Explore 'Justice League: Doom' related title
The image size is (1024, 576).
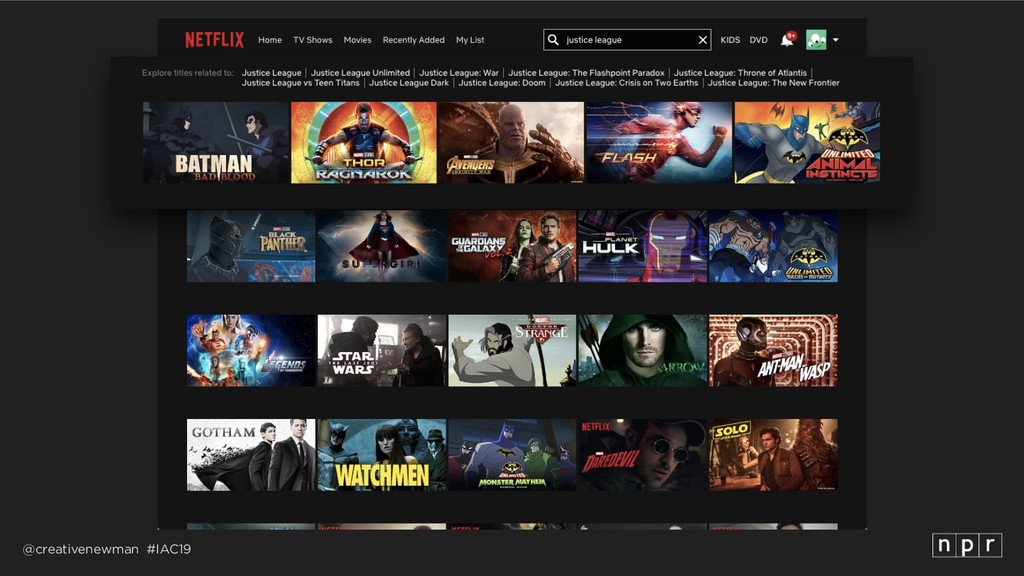502,83
